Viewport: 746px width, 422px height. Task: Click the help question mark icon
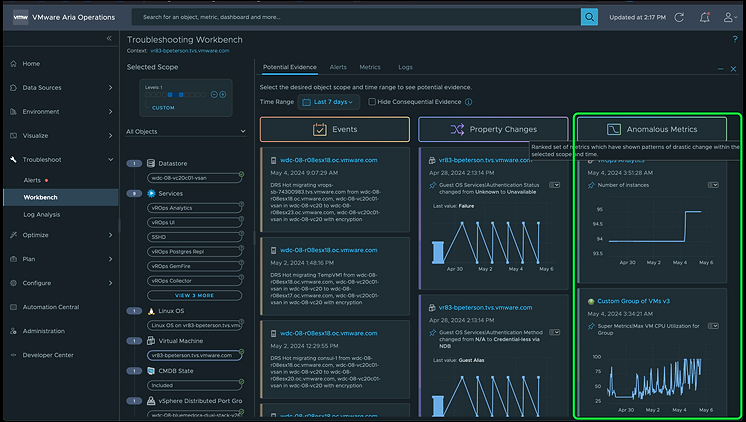coord(734,38)
